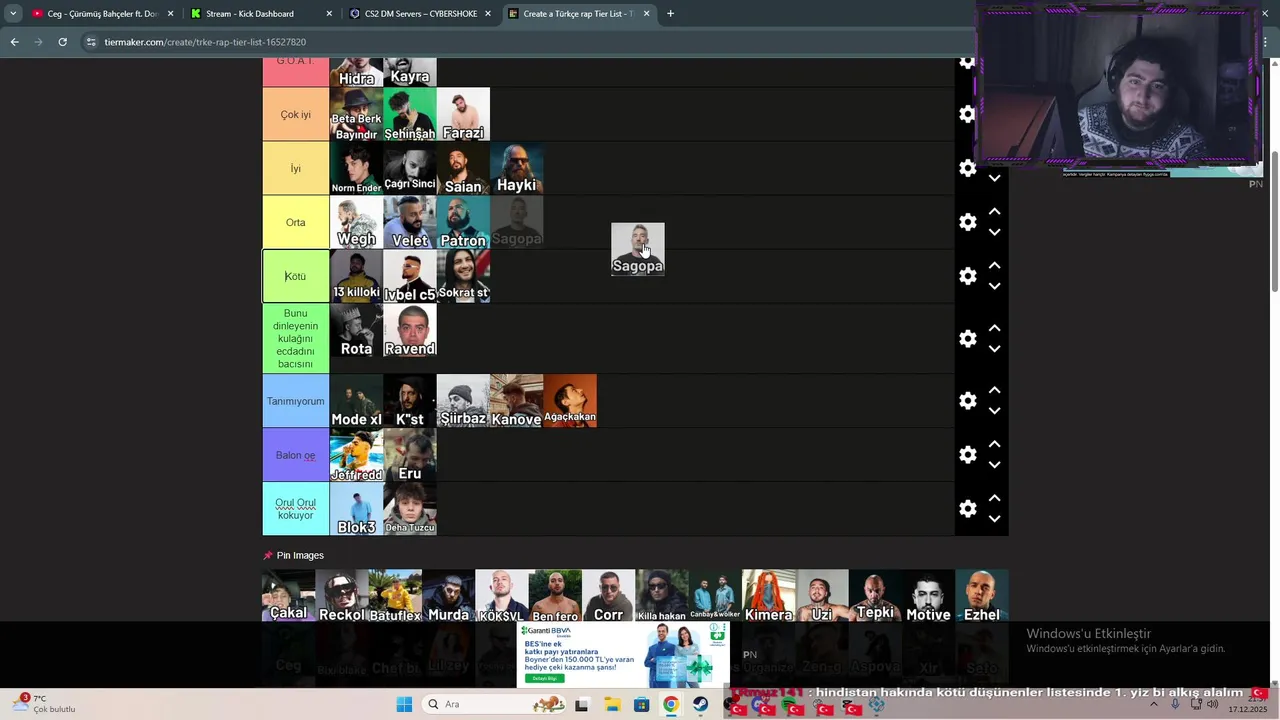Select the İyi tier label
Screen dimensions: 1280x720
295,168
